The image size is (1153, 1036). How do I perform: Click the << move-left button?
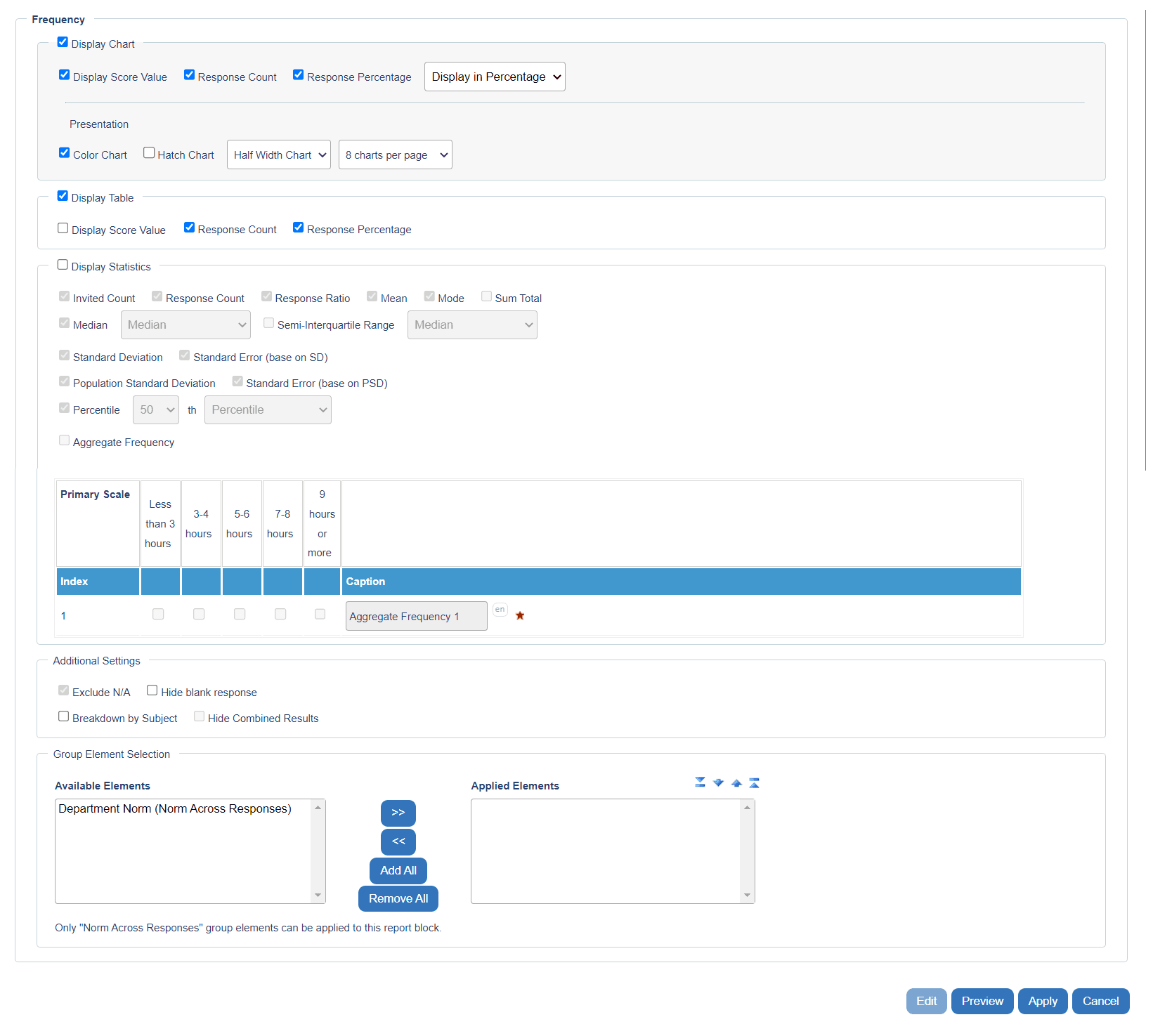[398, 842]
